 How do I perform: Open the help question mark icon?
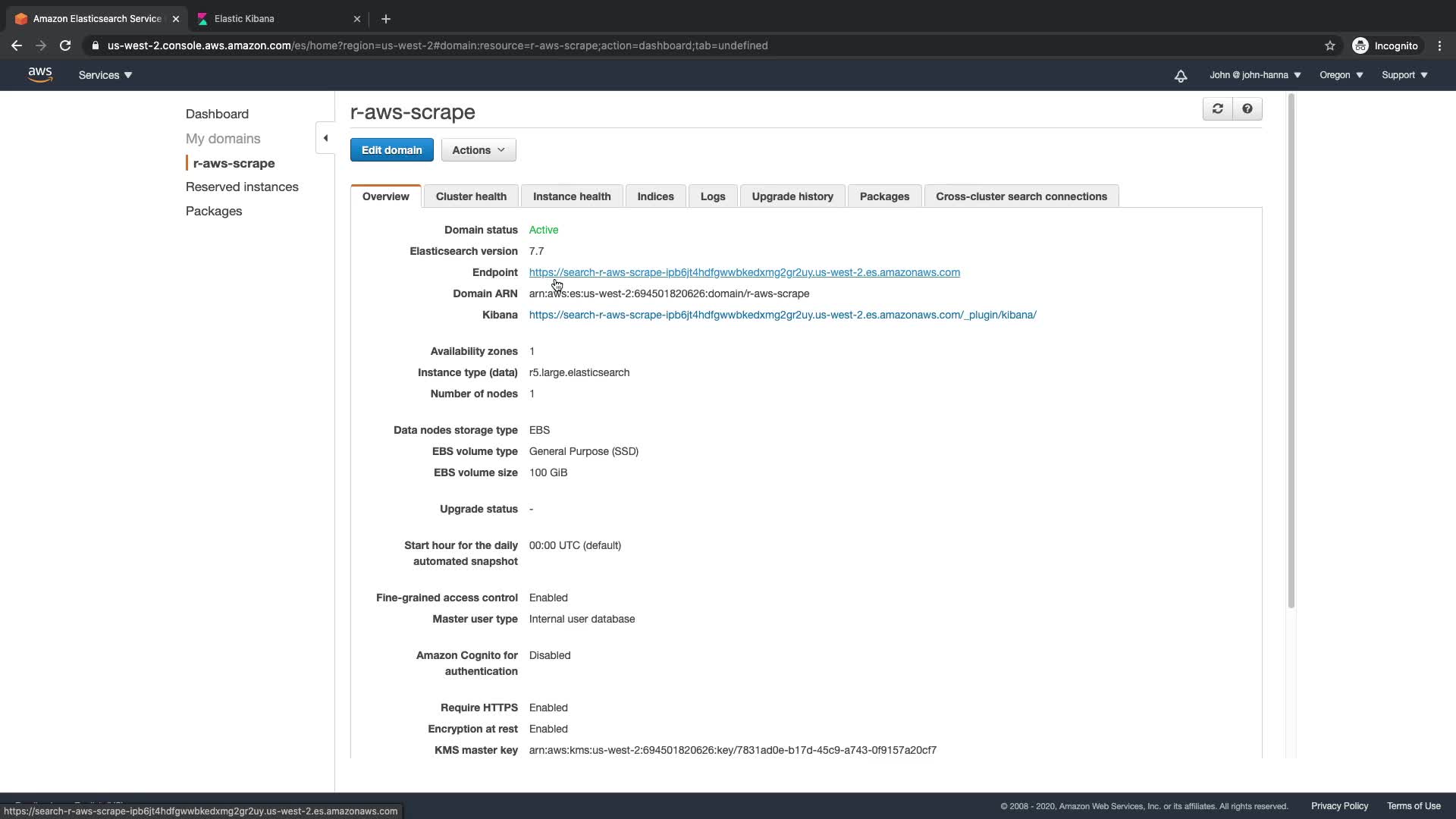[1247, 109]
